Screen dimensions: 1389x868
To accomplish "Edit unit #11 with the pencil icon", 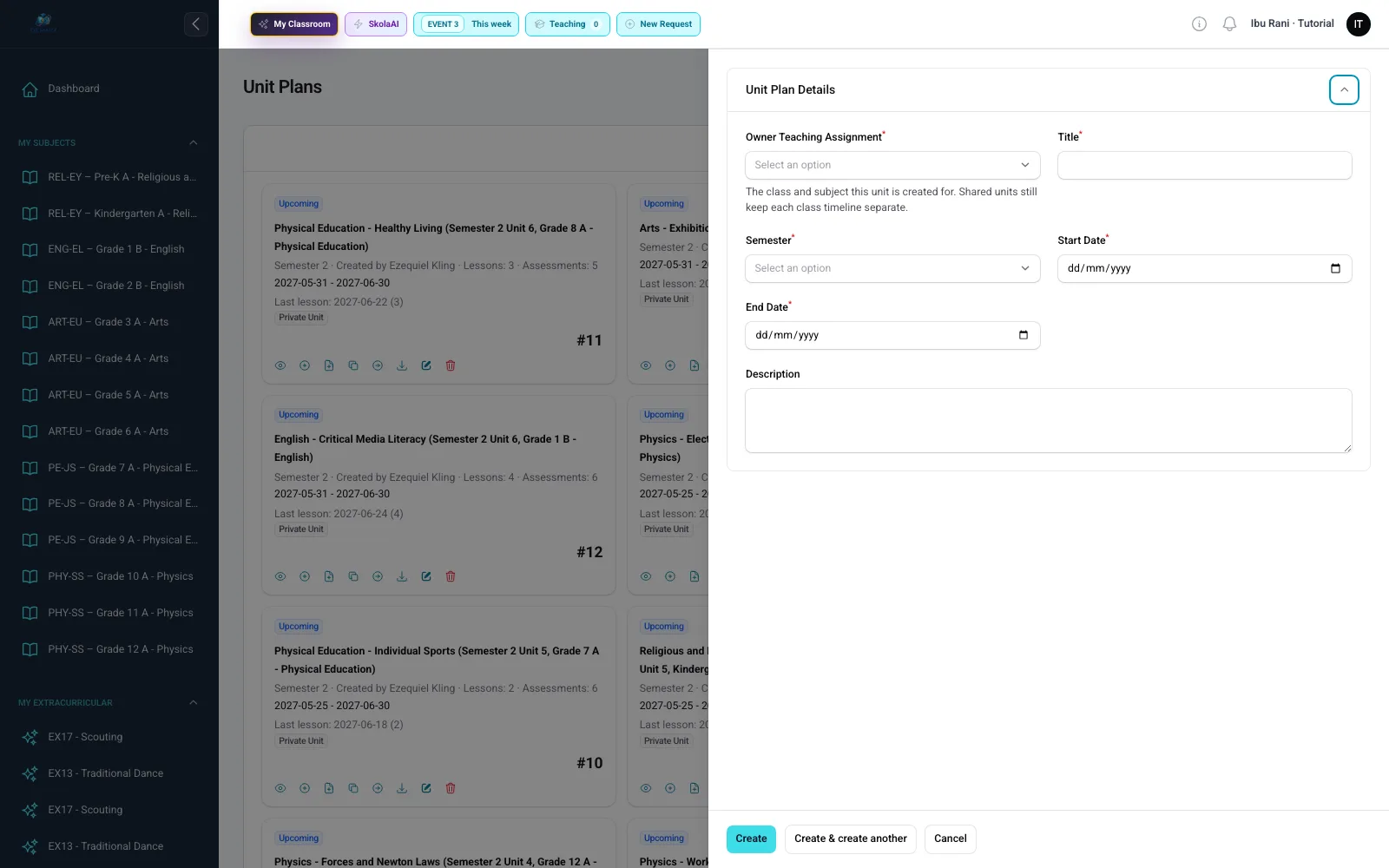I will 426,365.
